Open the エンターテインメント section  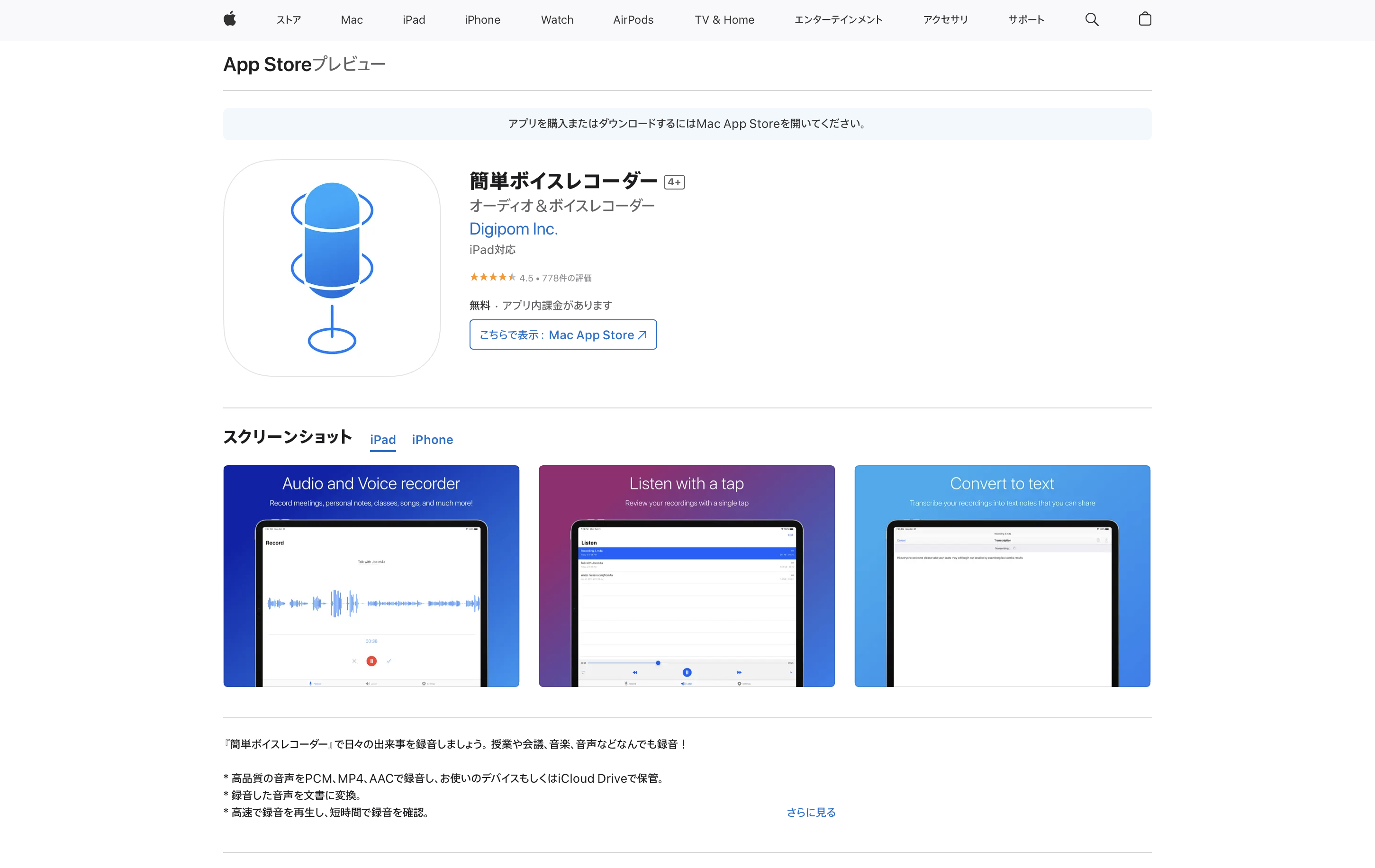[x=838, y=19]
